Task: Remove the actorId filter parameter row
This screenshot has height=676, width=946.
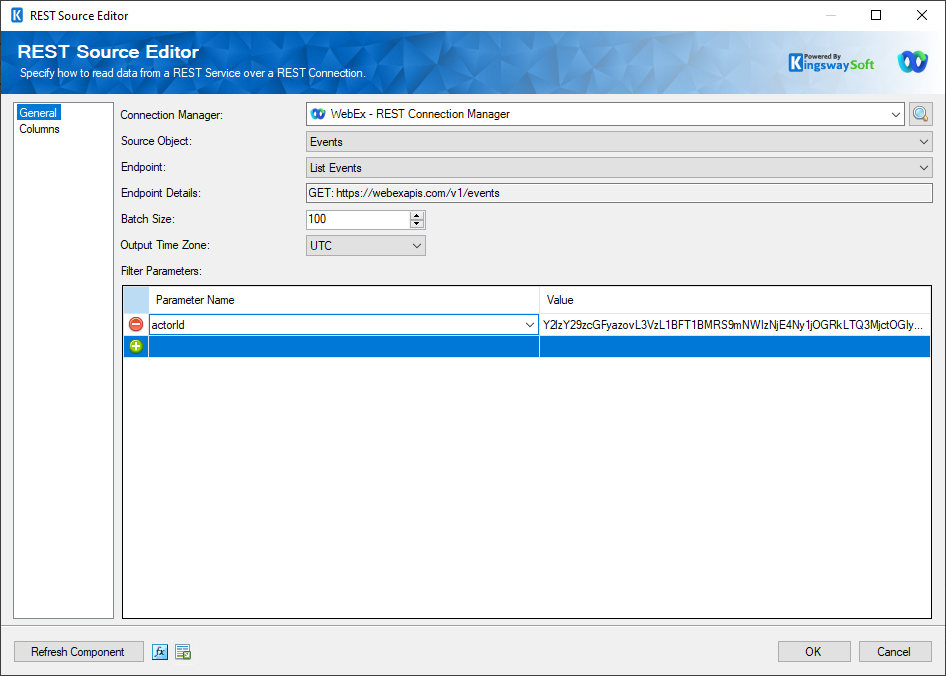Action: pos(136,324)
